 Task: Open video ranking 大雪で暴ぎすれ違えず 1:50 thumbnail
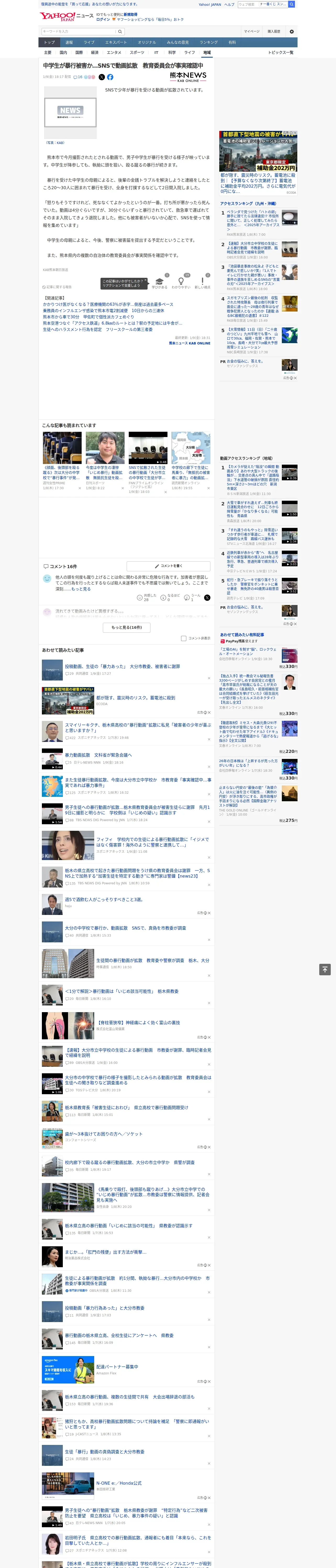click(x=290, y=508)
